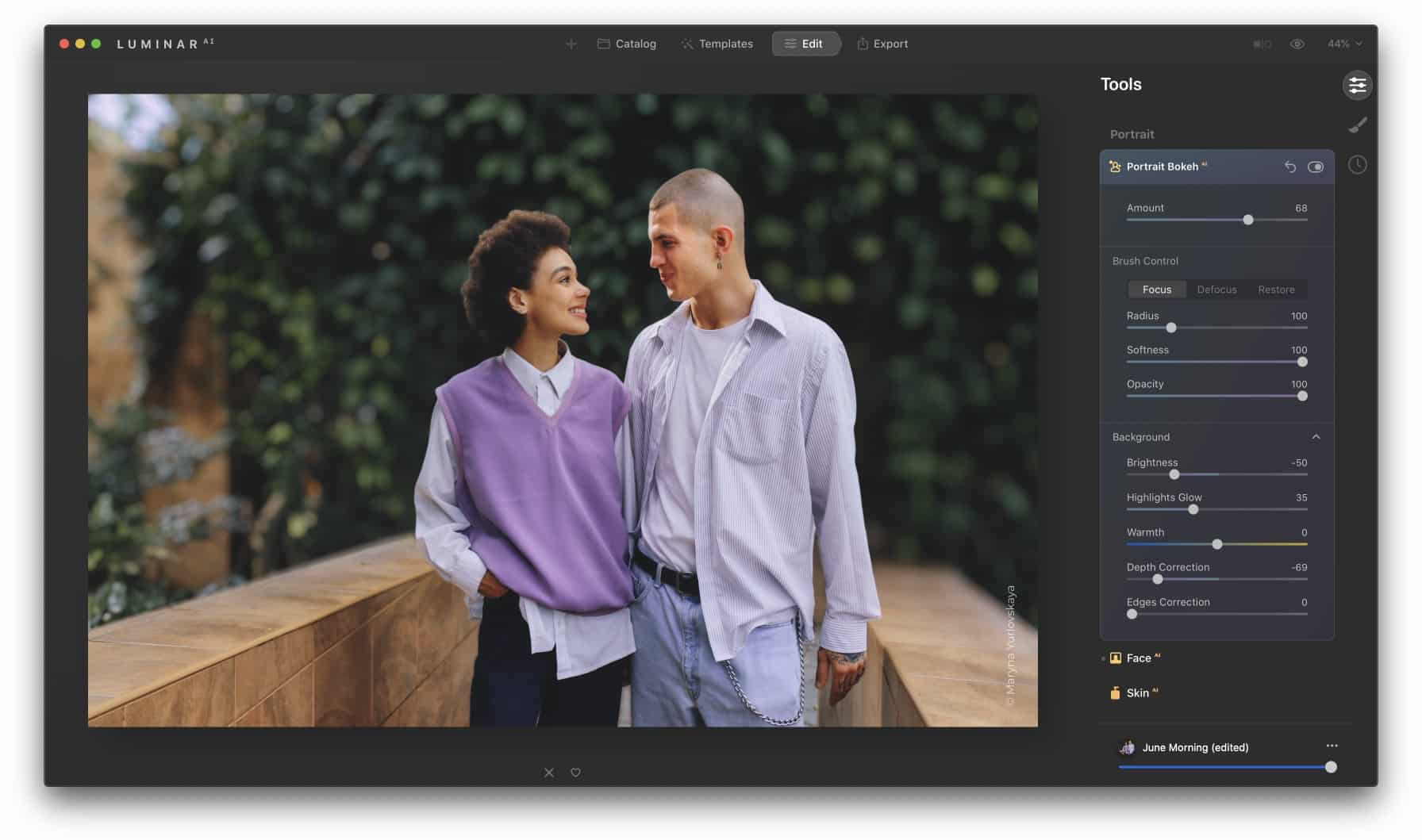Click the Highlights Glow value 35
The image size is (1422, 840).
pyautogui.click(x=1301, y=497)
